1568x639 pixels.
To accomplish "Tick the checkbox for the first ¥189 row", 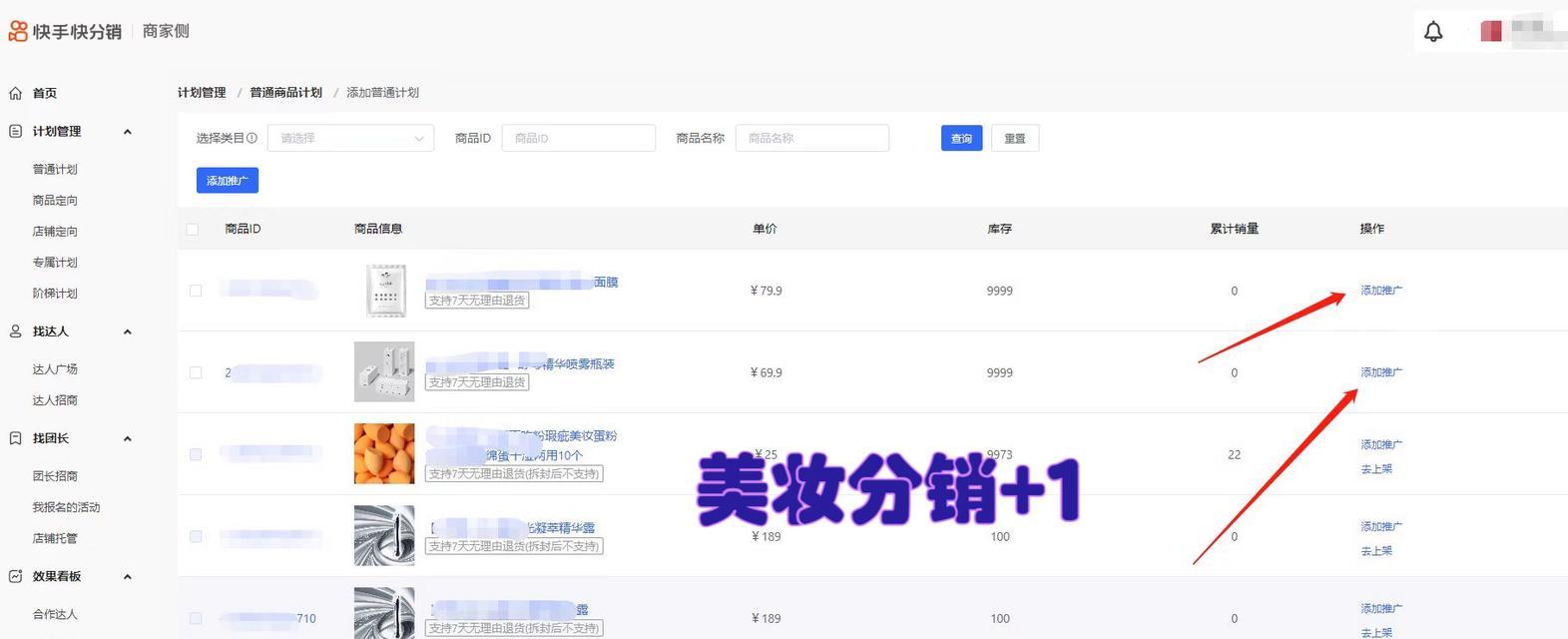I will 196,536.
